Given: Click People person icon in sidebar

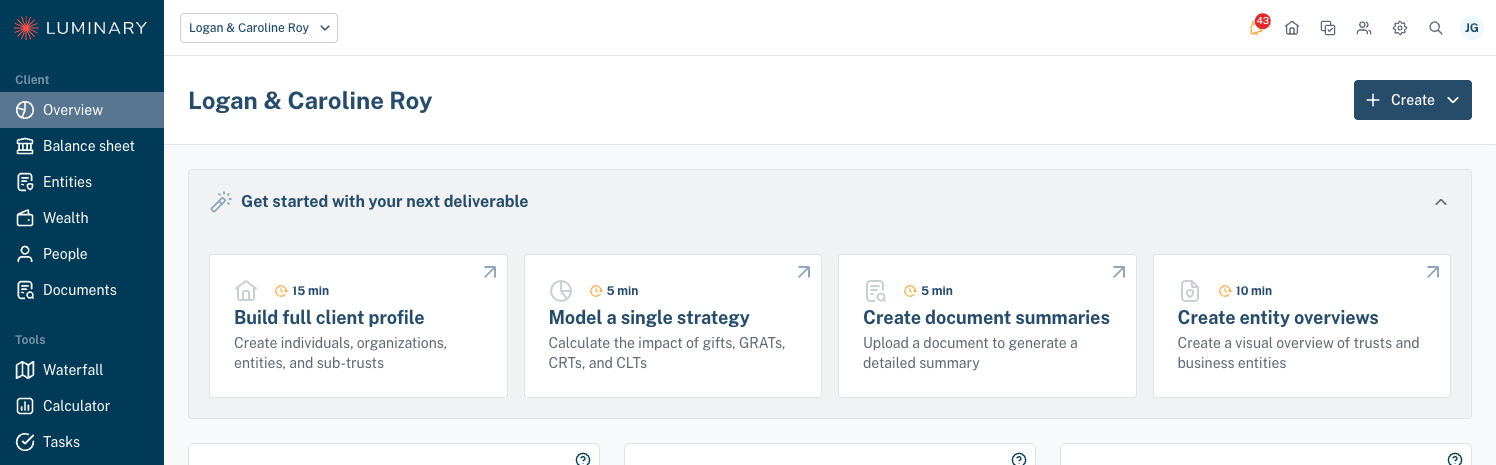Looking at the screenshot, I should pyautogui.click(x=25, y=254).
